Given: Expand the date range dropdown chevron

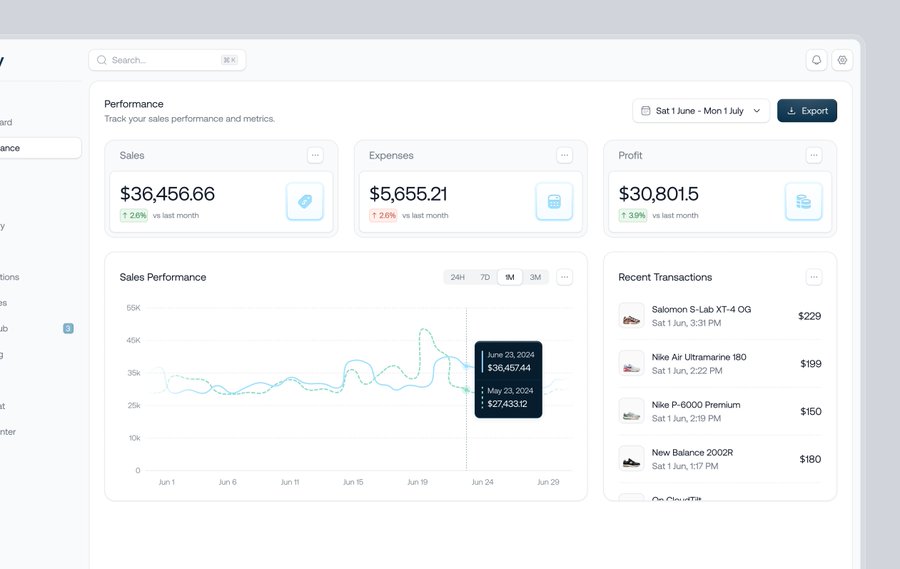Looking at the screenshot, I should point(757,111).
